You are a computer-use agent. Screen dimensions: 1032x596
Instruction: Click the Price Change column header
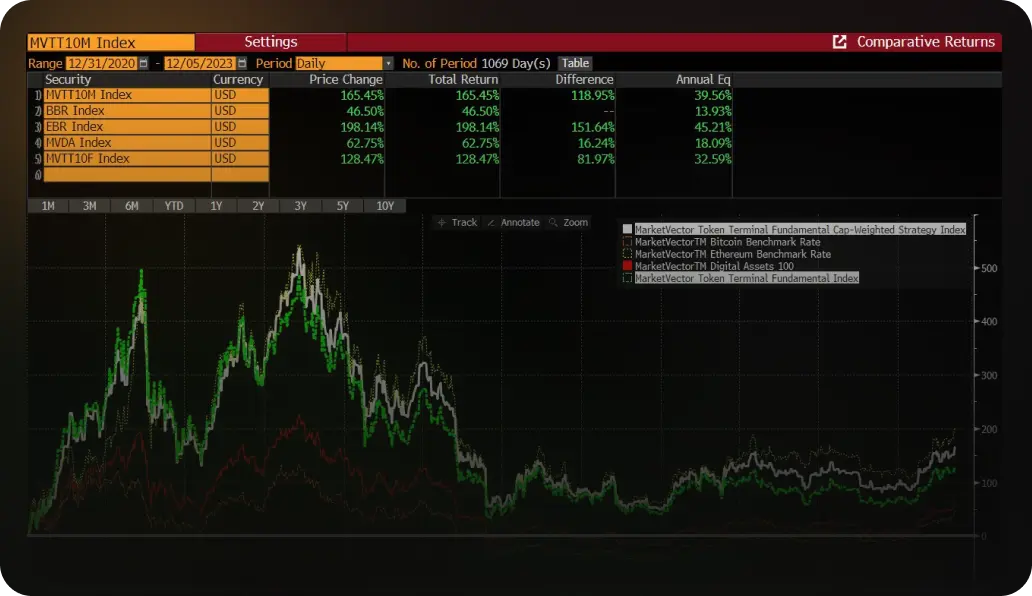(346, 79)
